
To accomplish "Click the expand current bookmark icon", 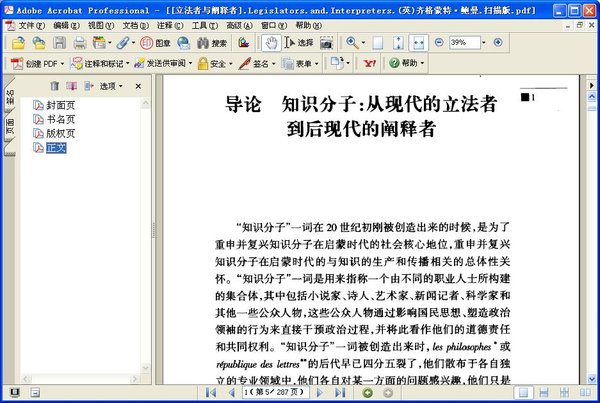I will (89, 86).
